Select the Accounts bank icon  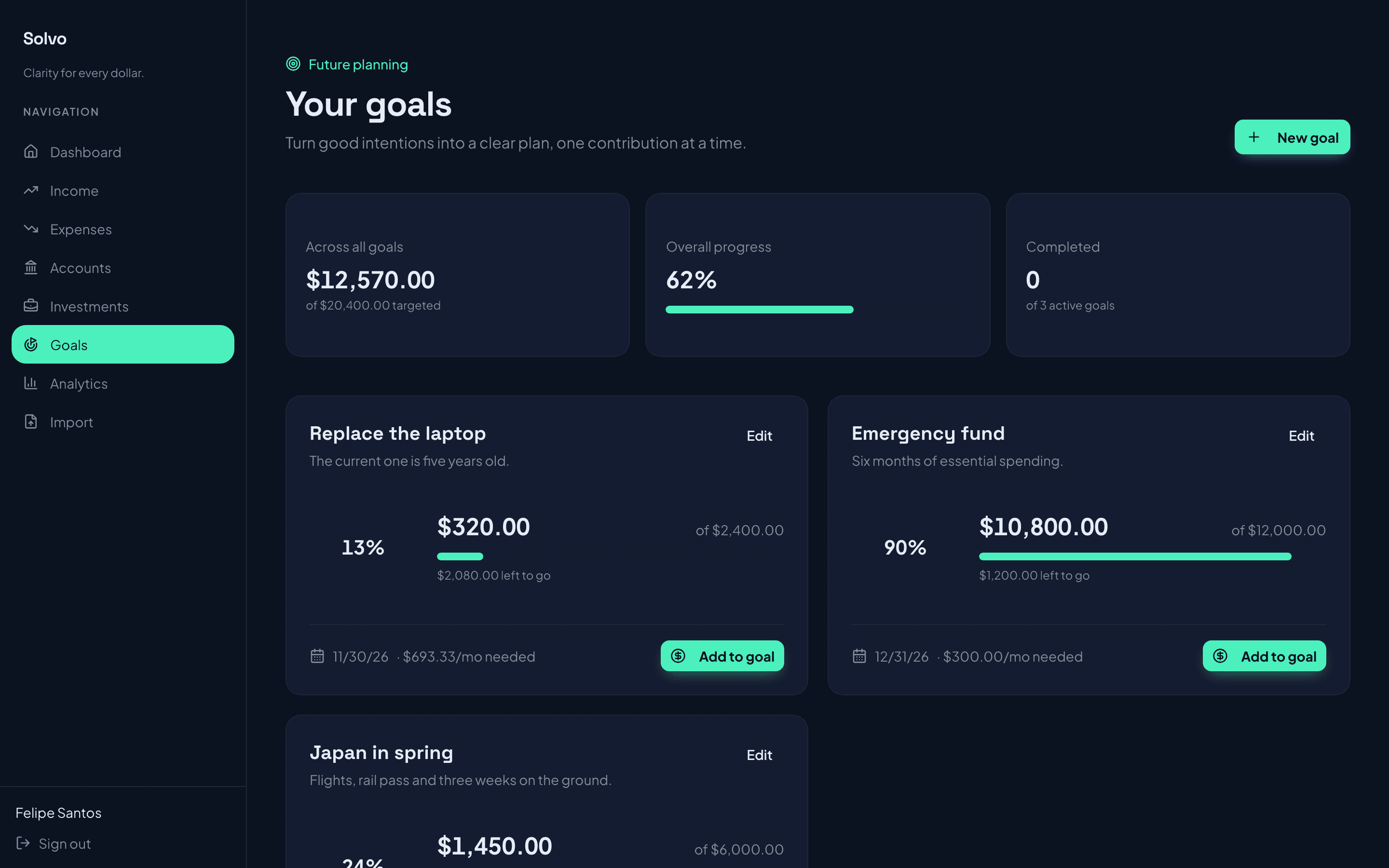tap(31, 268)
